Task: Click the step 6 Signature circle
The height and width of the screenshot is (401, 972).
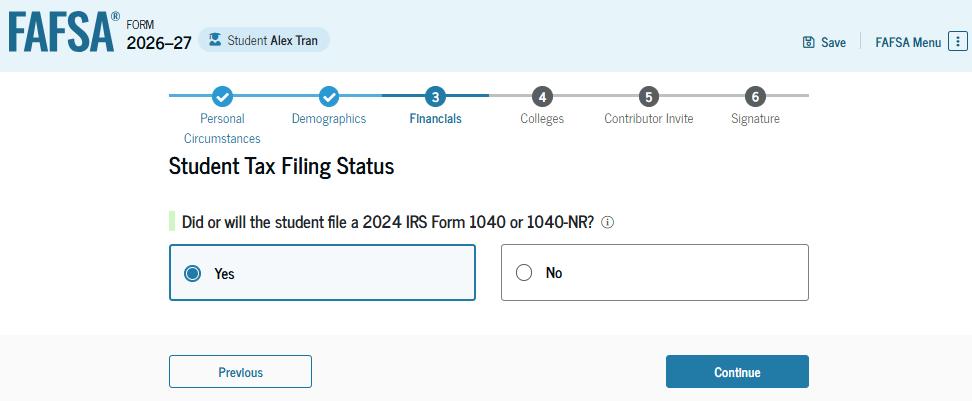Action: 755,96
